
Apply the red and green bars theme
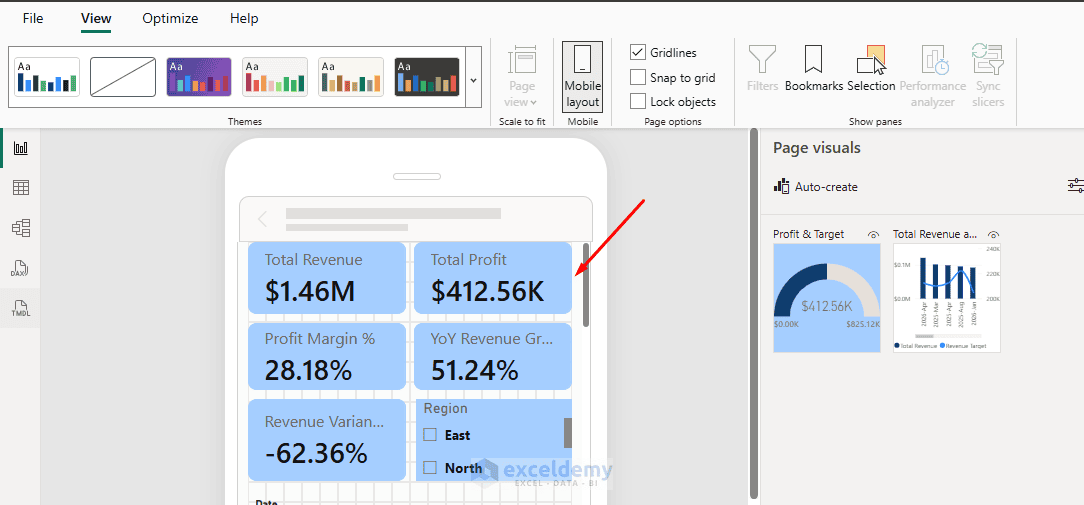click(275, 77)
